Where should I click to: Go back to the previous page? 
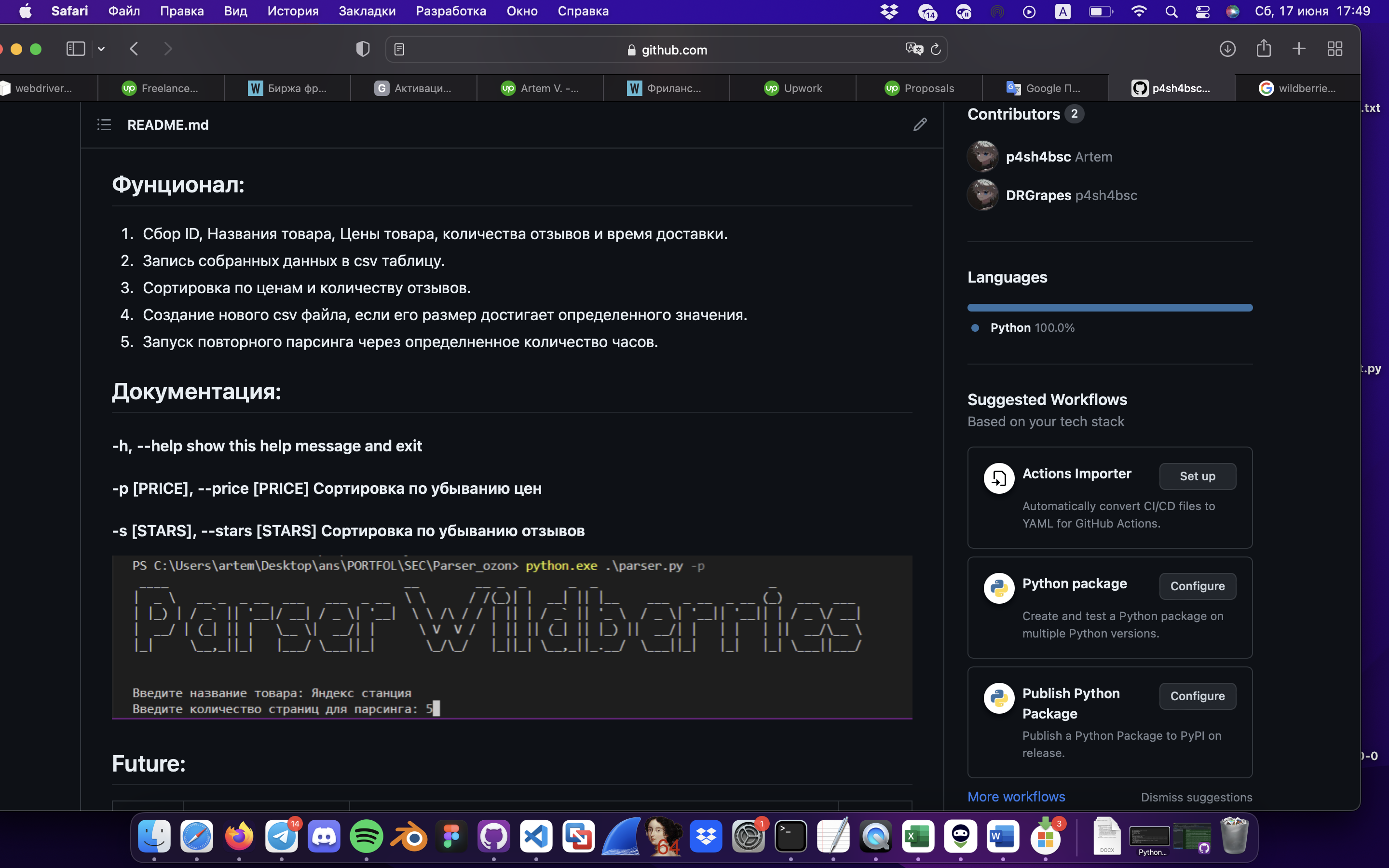(134, 49)
